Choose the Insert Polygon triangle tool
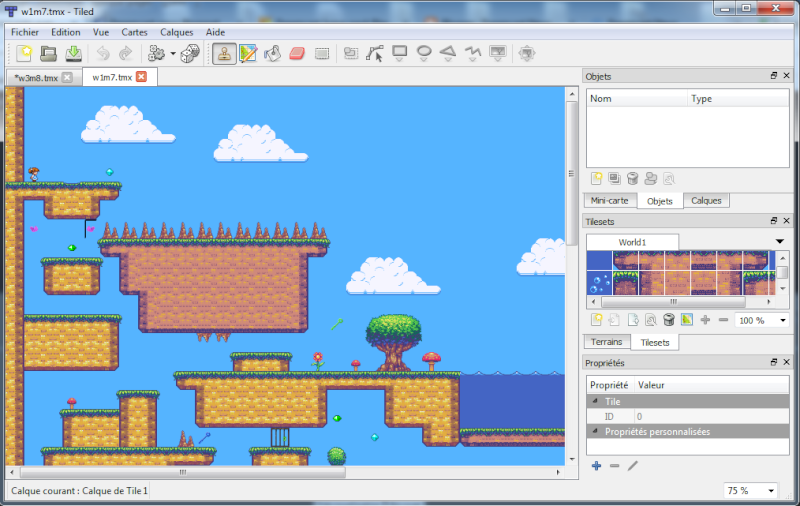 pyautogui.click(x=448, y=53)
